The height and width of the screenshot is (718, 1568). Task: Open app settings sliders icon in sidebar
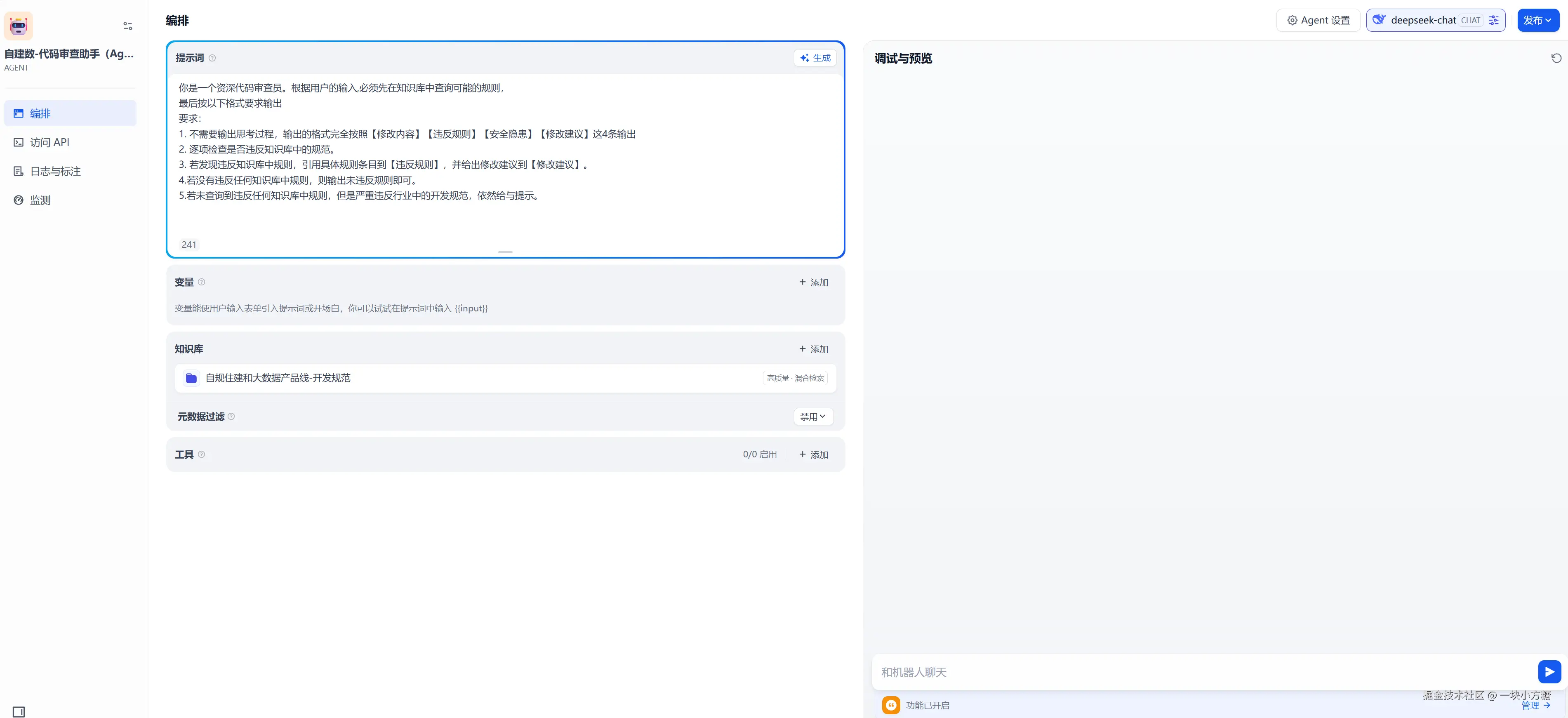(128, 26)
